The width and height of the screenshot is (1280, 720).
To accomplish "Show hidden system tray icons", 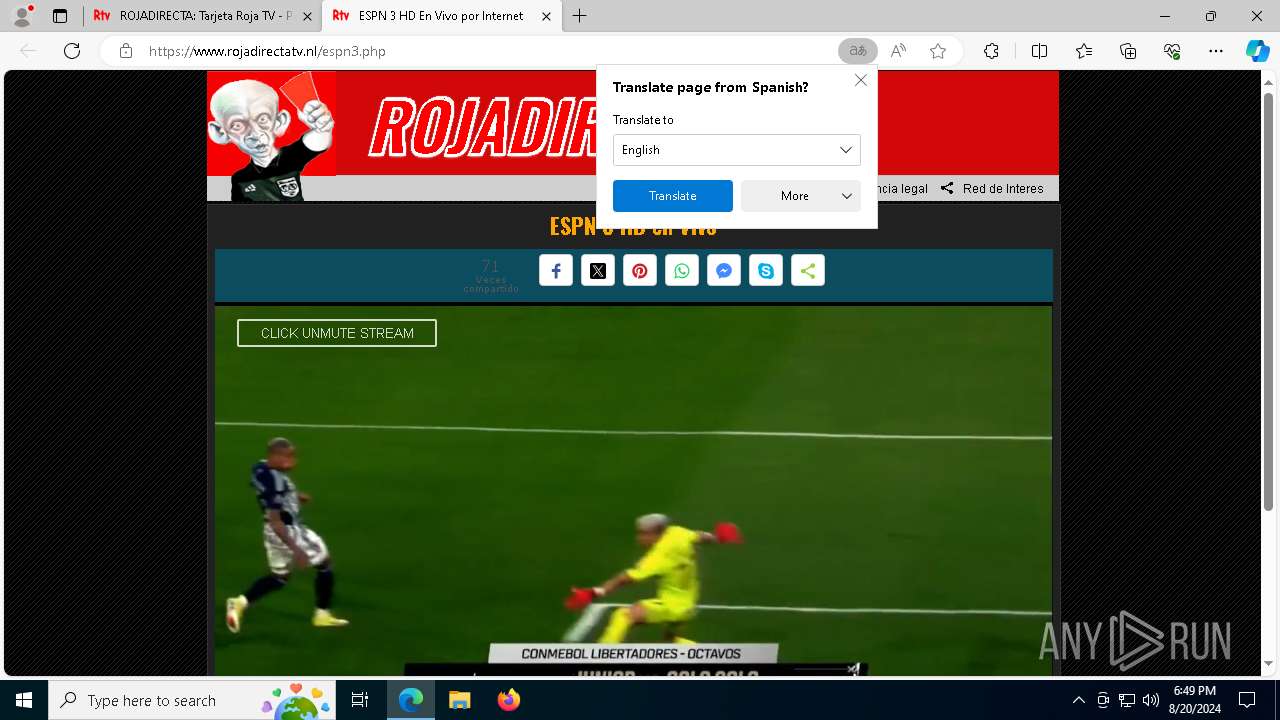I will (1078, 700).
